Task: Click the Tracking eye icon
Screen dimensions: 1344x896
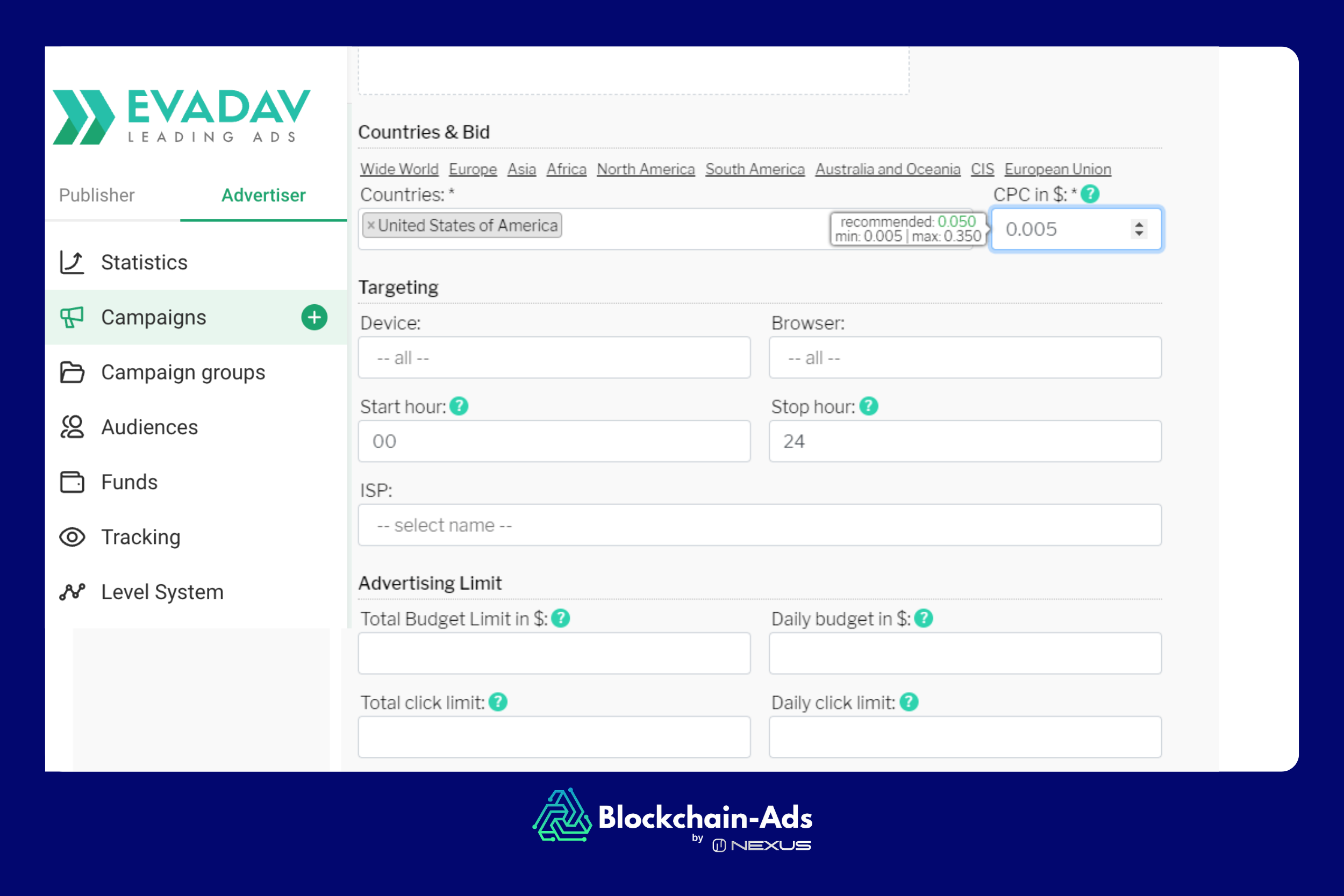Action: point(72,537)
